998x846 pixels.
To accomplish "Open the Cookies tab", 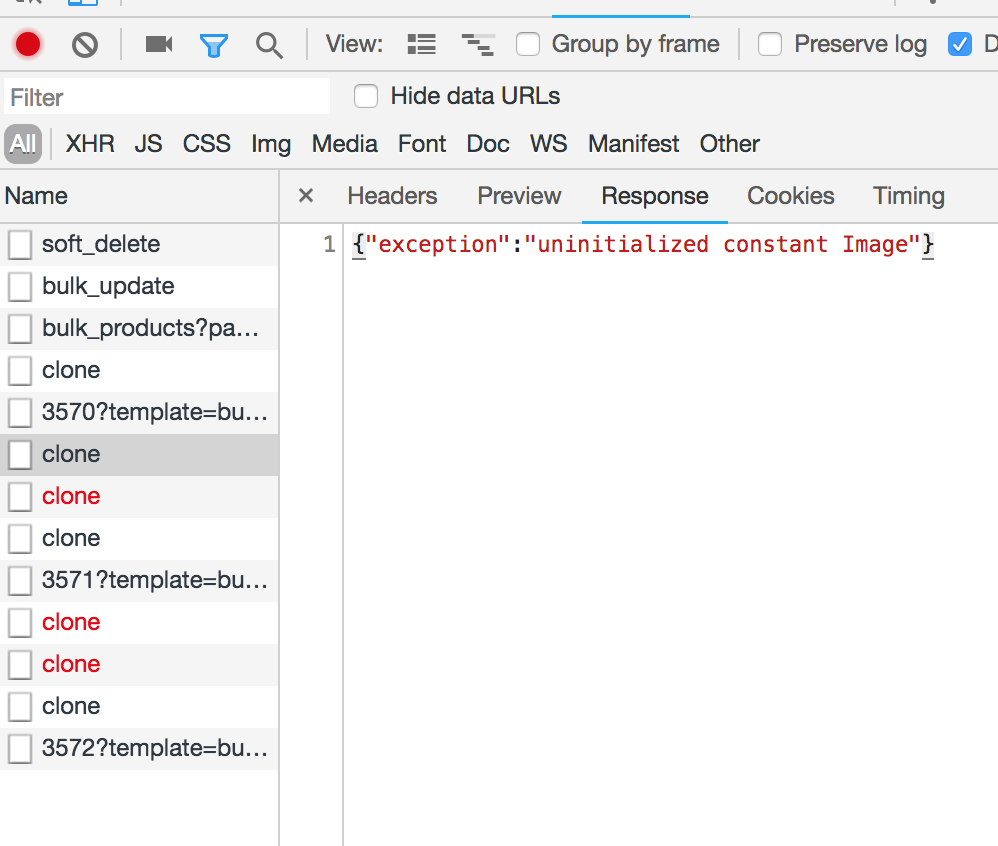I will pos(791,195).
